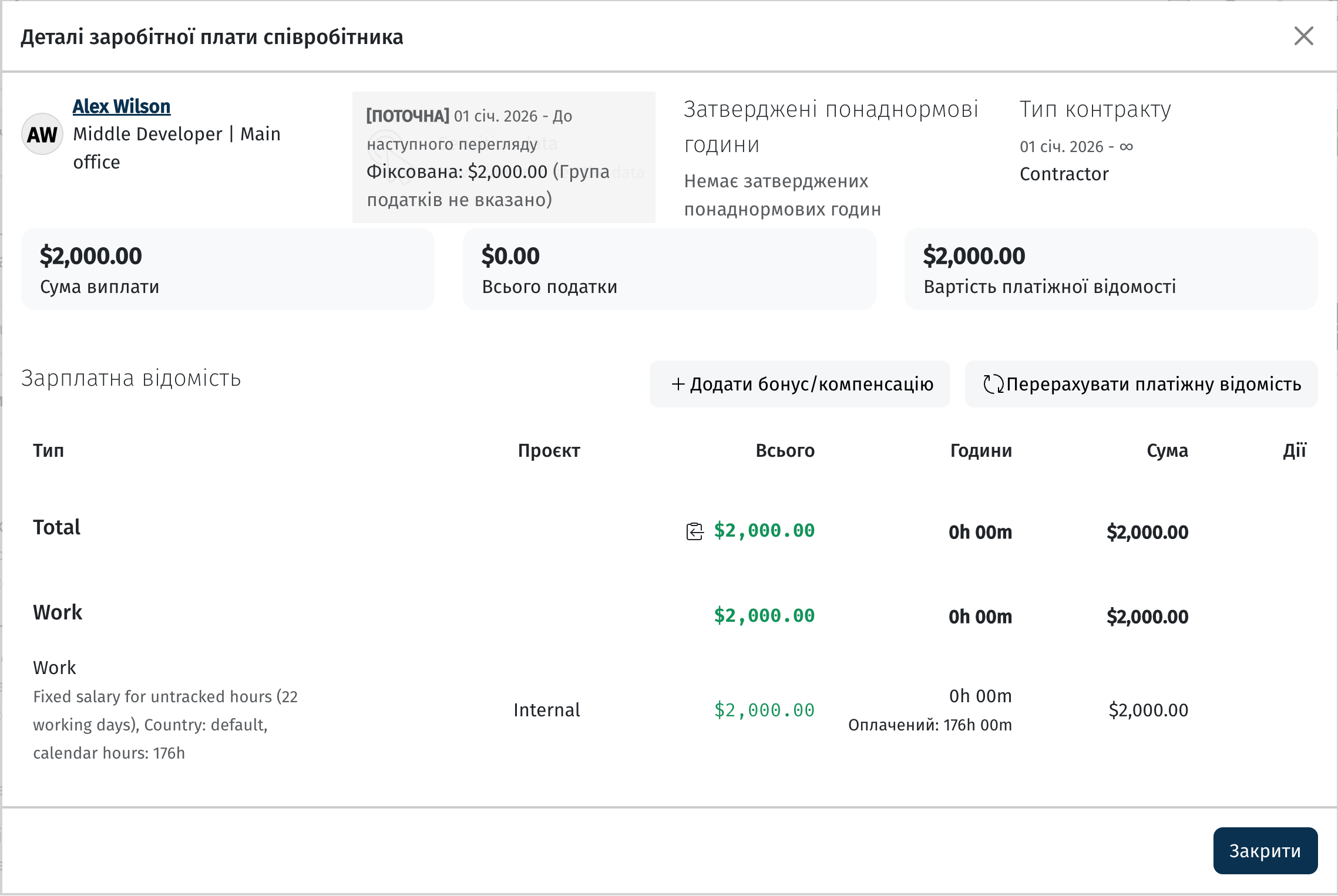Click the Сума column header

pyautogui.click(x=1167, y=450)
